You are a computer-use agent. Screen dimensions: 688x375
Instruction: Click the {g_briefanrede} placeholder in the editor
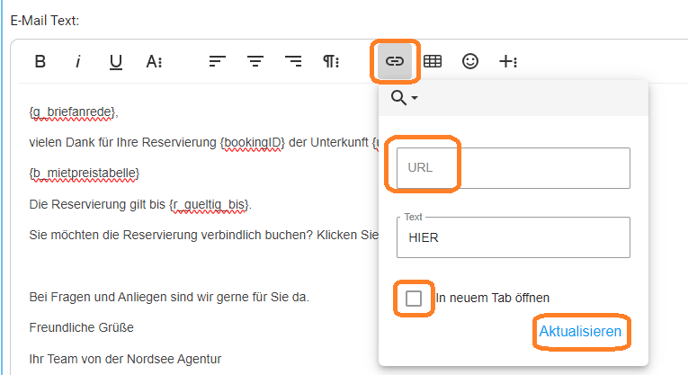pos(72,112)
